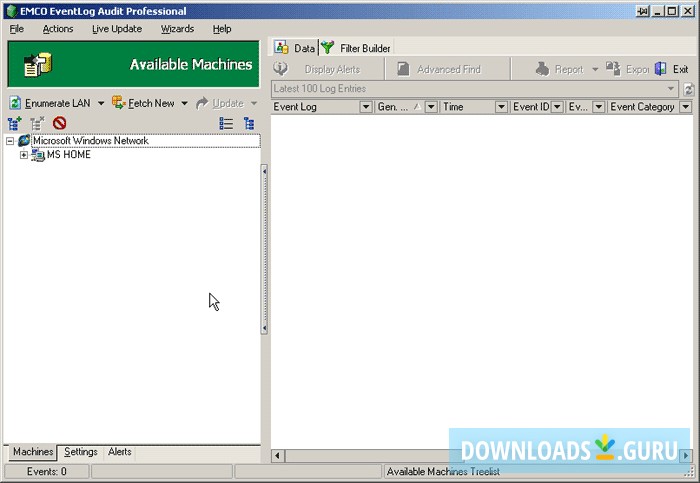
Task: Switch to the Settings tab
Action: [80, 452]
